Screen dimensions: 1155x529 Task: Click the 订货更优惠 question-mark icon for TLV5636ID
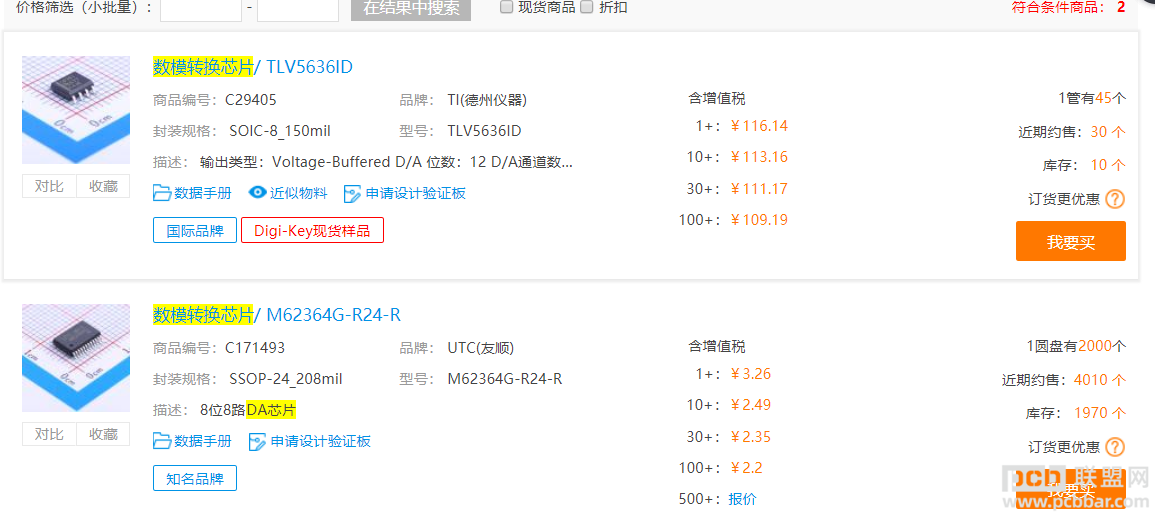pos(1116,199)
